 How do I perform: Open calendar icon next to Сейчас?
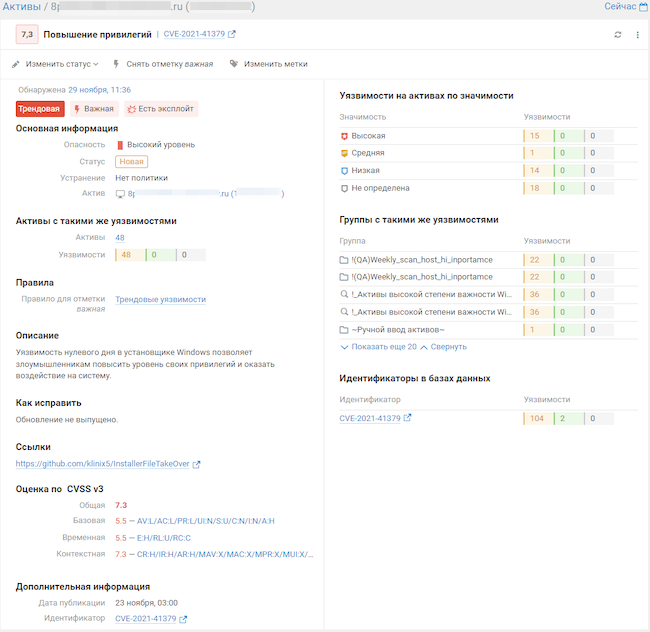pyautogui.click(x=644, y=7)
